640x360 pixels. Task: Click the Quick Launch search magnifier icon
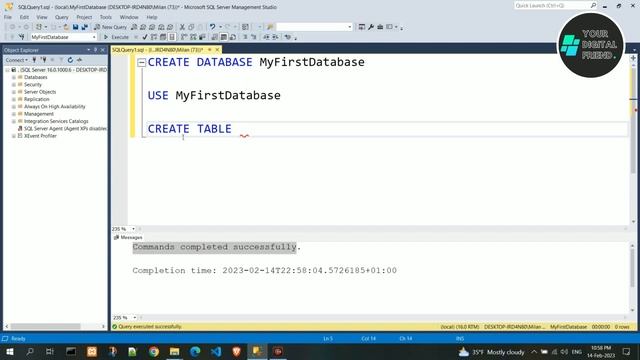tap(593, 5)
